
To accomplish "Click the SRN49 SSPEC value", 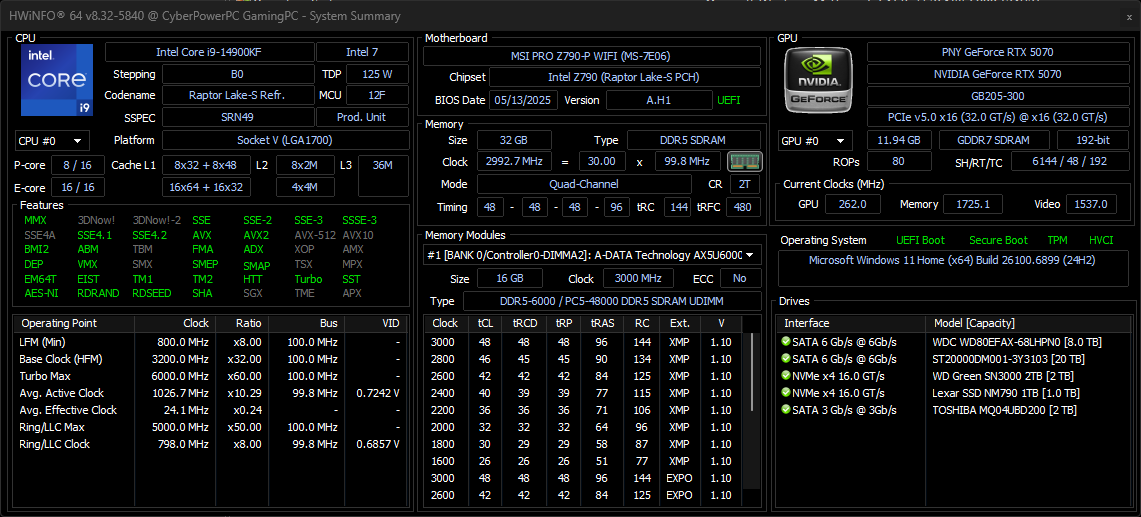I will click(x=238, y=117).
